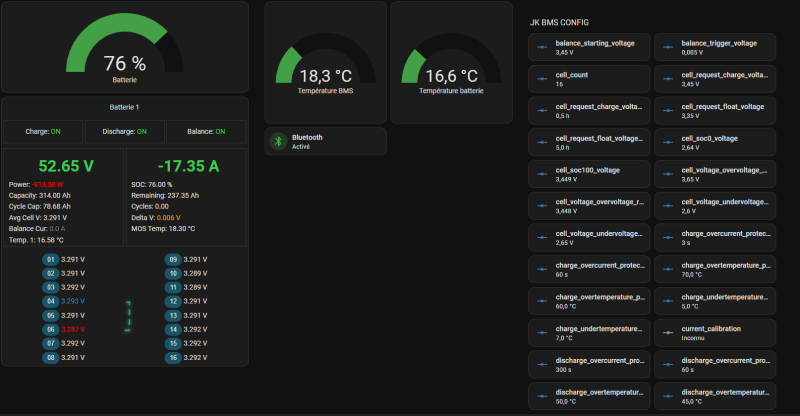Click the cell 06 badge with red voltage
The width and height of the screenshot is (800, 416).
tap(51, 329)
